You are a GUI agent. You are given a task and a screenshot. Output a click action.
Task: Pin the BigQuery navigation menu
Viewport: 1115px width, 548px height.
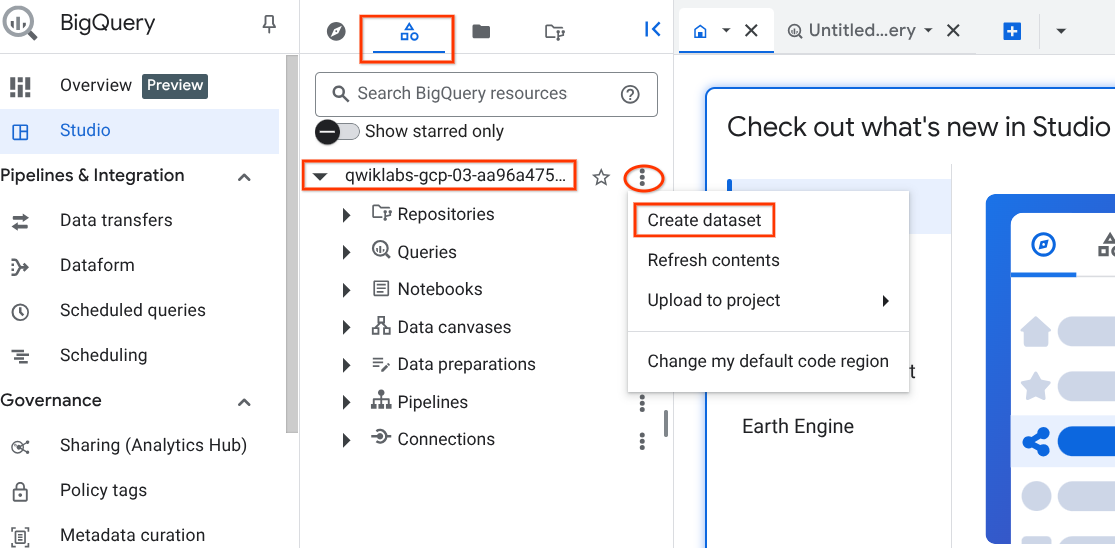pos(269,25)
